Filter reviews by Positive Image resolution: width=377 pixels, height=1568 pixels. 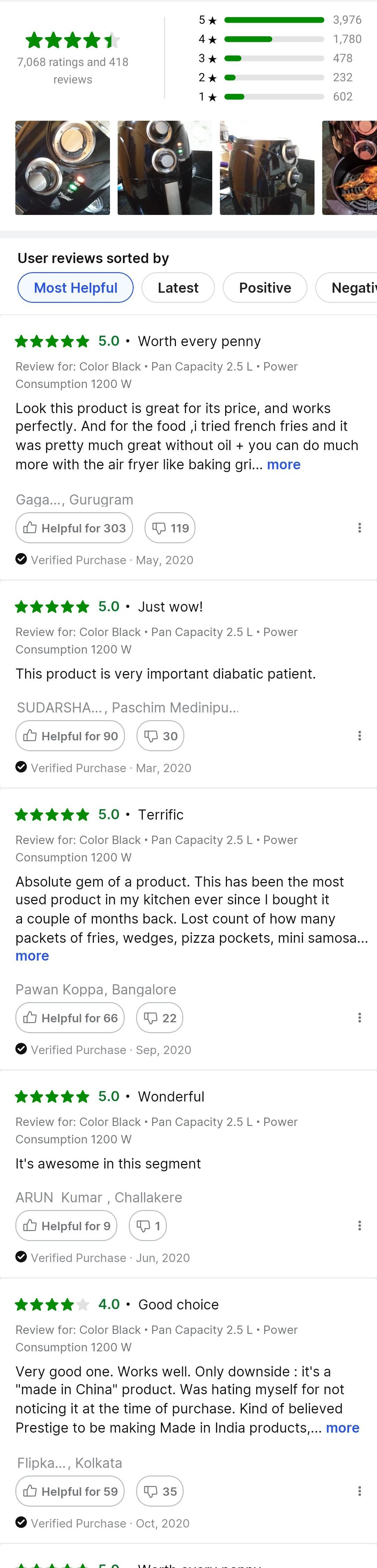[265, 288]
